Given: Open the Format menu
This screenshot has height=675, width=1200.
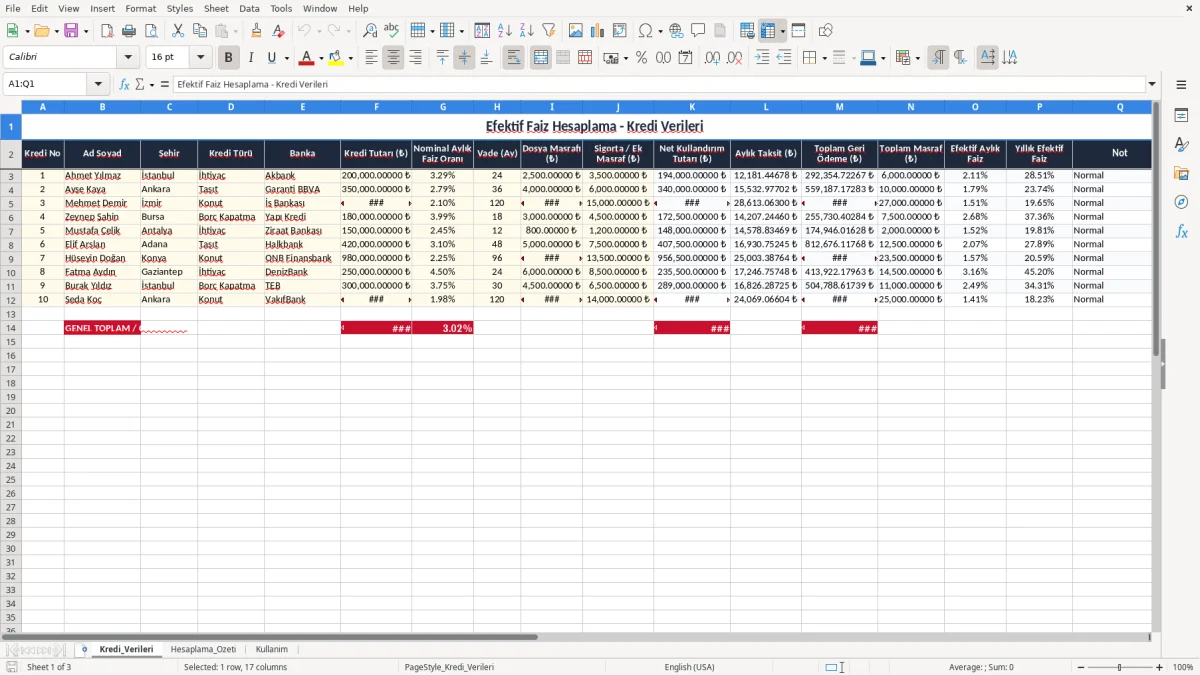Looking at the screenshot, I should pyautogui.click(x=140, y=8).
